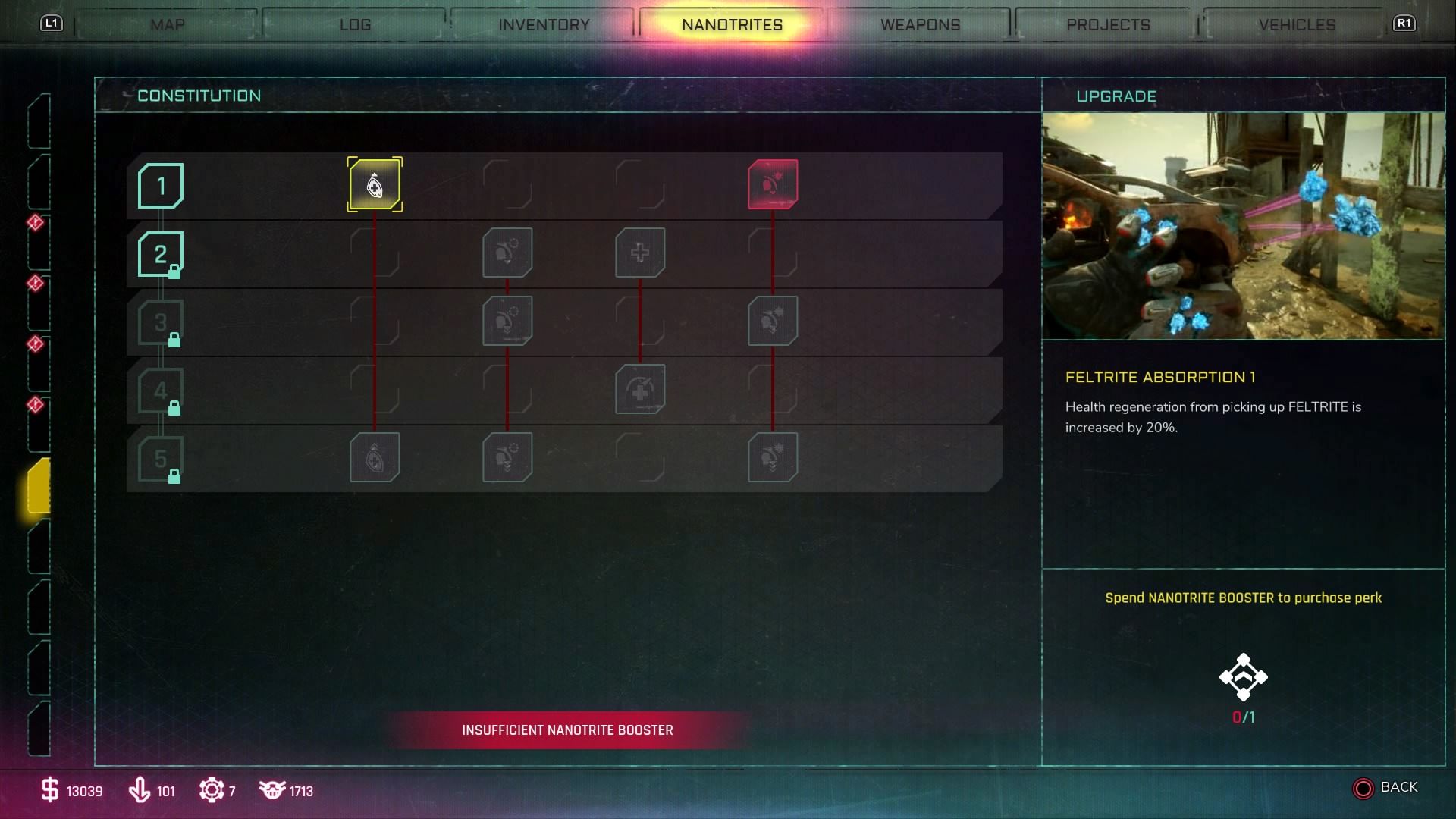Select locked tier 2 level box
The width and height of the screenshot is (1456, 819).
161,254
